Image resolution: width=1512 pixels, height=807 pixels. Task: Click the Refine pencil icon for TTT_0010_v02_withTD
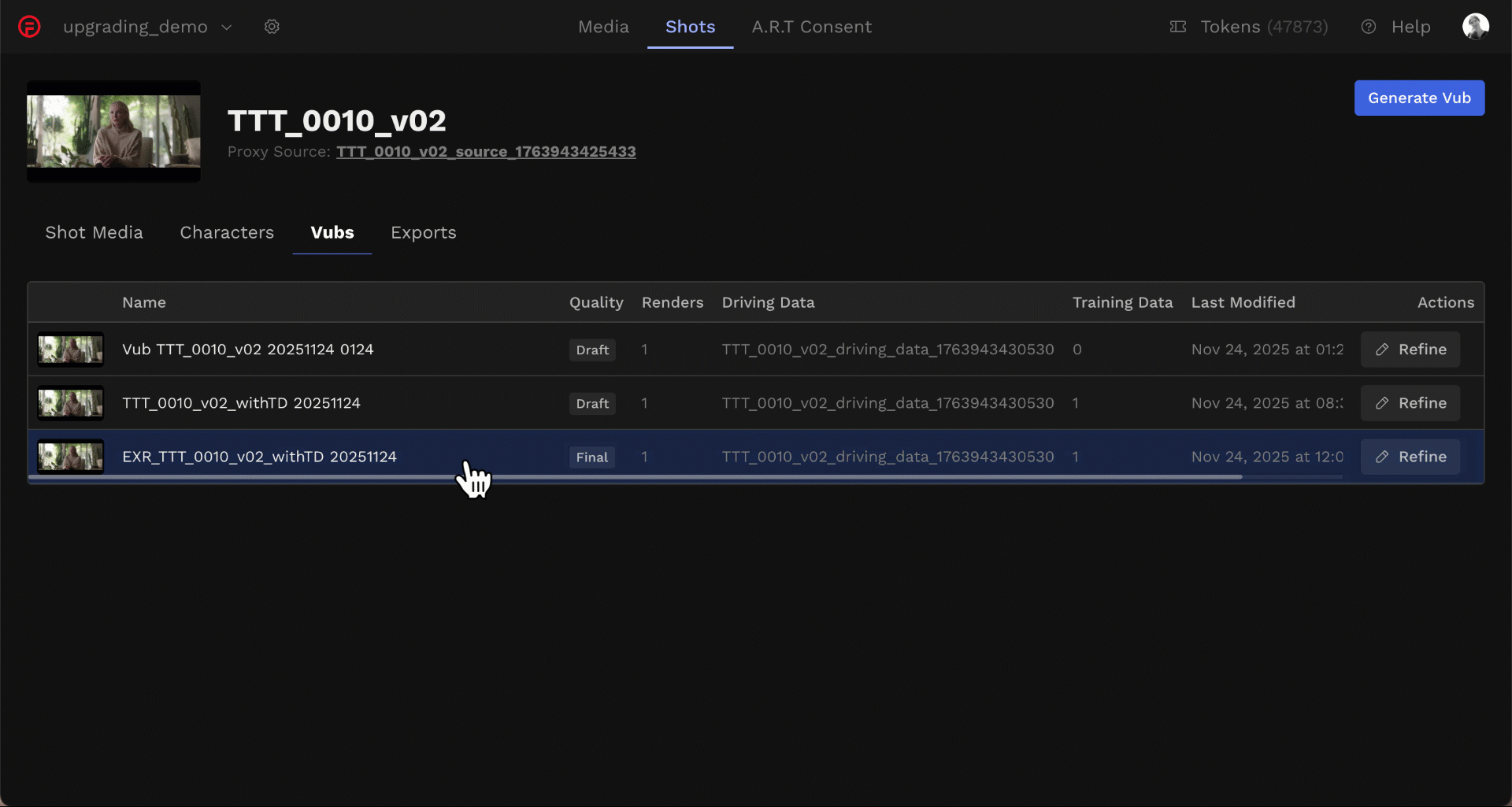point(1384,403)
